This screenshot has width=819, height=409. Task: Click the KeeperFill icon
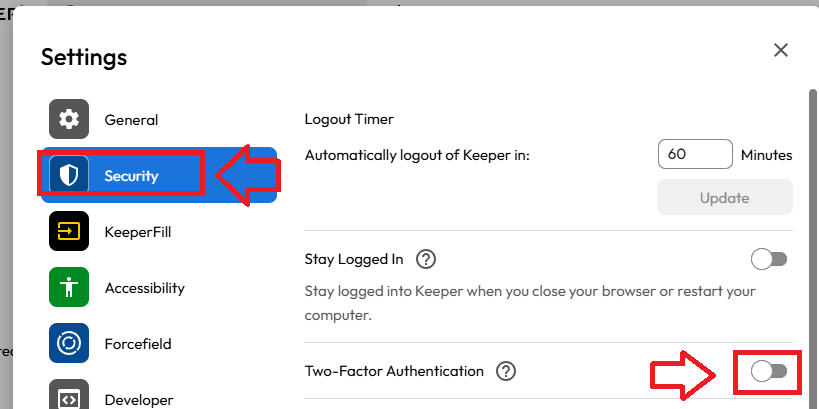(69, 232)
